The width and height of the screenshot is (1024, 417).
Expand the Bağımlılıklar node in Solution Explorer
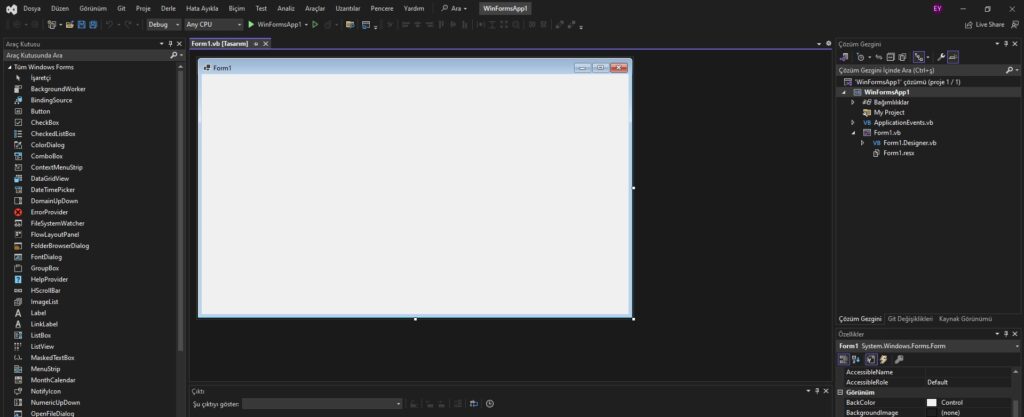[x=852, y=102]
